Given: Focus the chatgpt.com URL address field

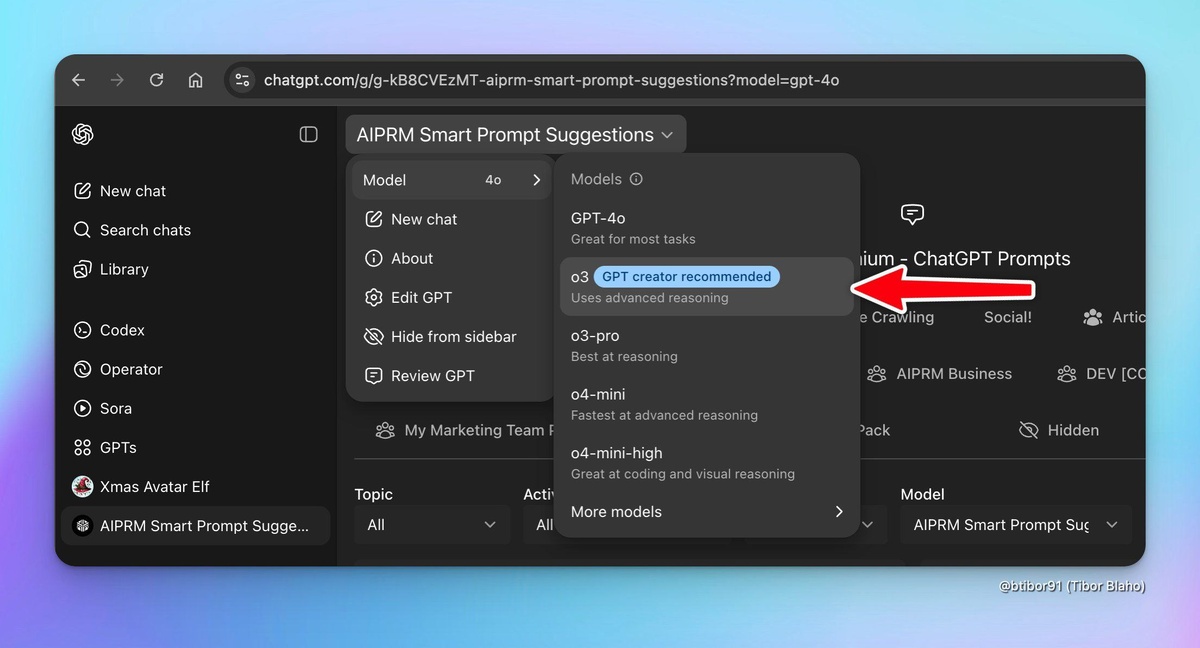Looking at the screenshot, I should coord(551,80).
